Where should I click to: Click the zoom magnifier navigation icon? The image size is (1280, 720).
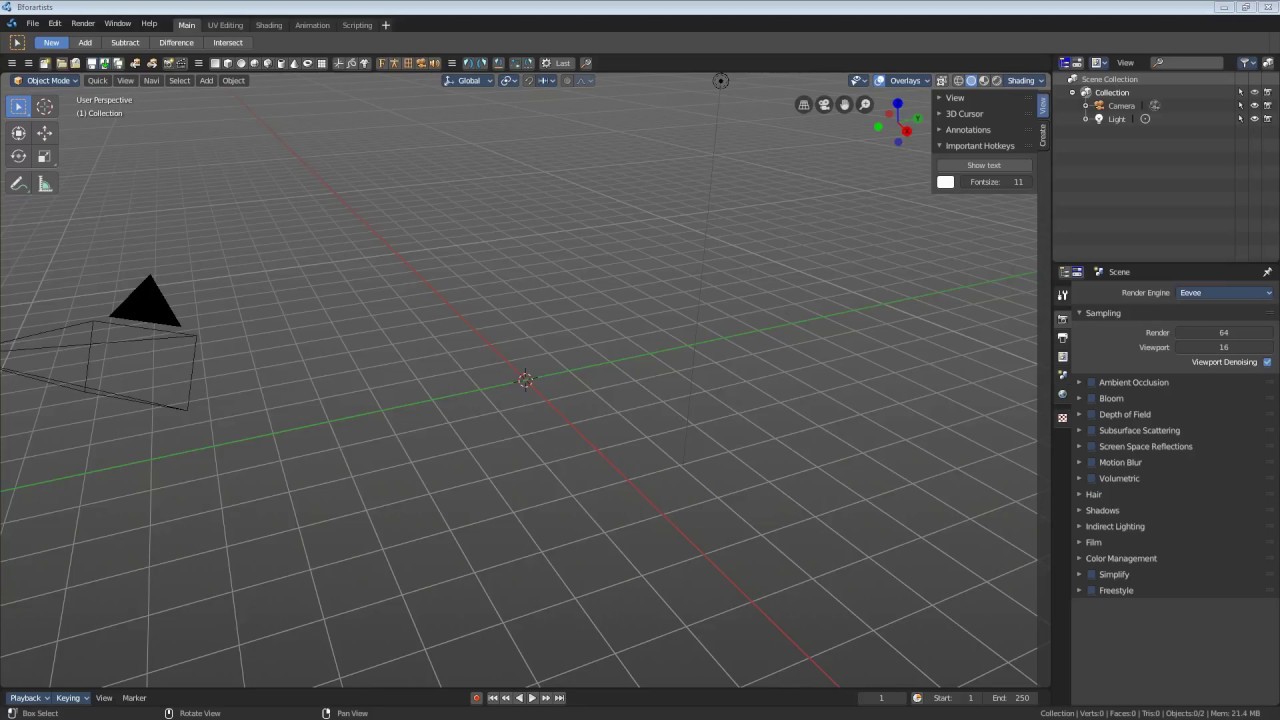[865, 105]
